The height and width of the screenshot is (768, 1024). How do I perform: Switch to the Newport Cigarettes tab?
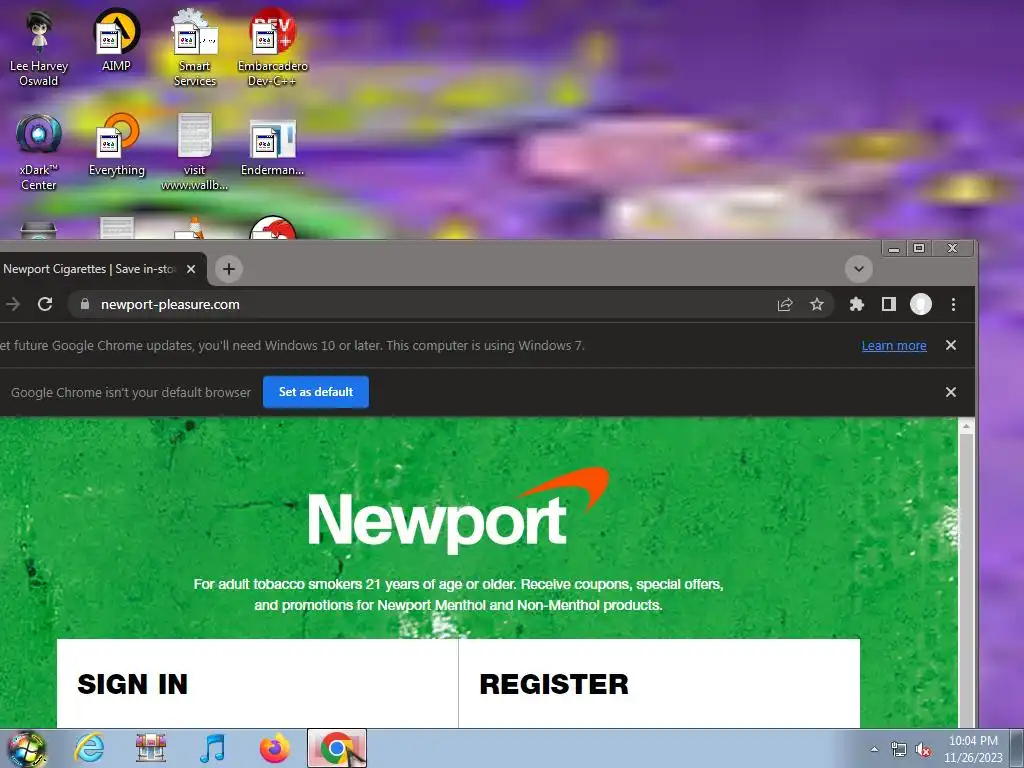(x=90, y=269)
